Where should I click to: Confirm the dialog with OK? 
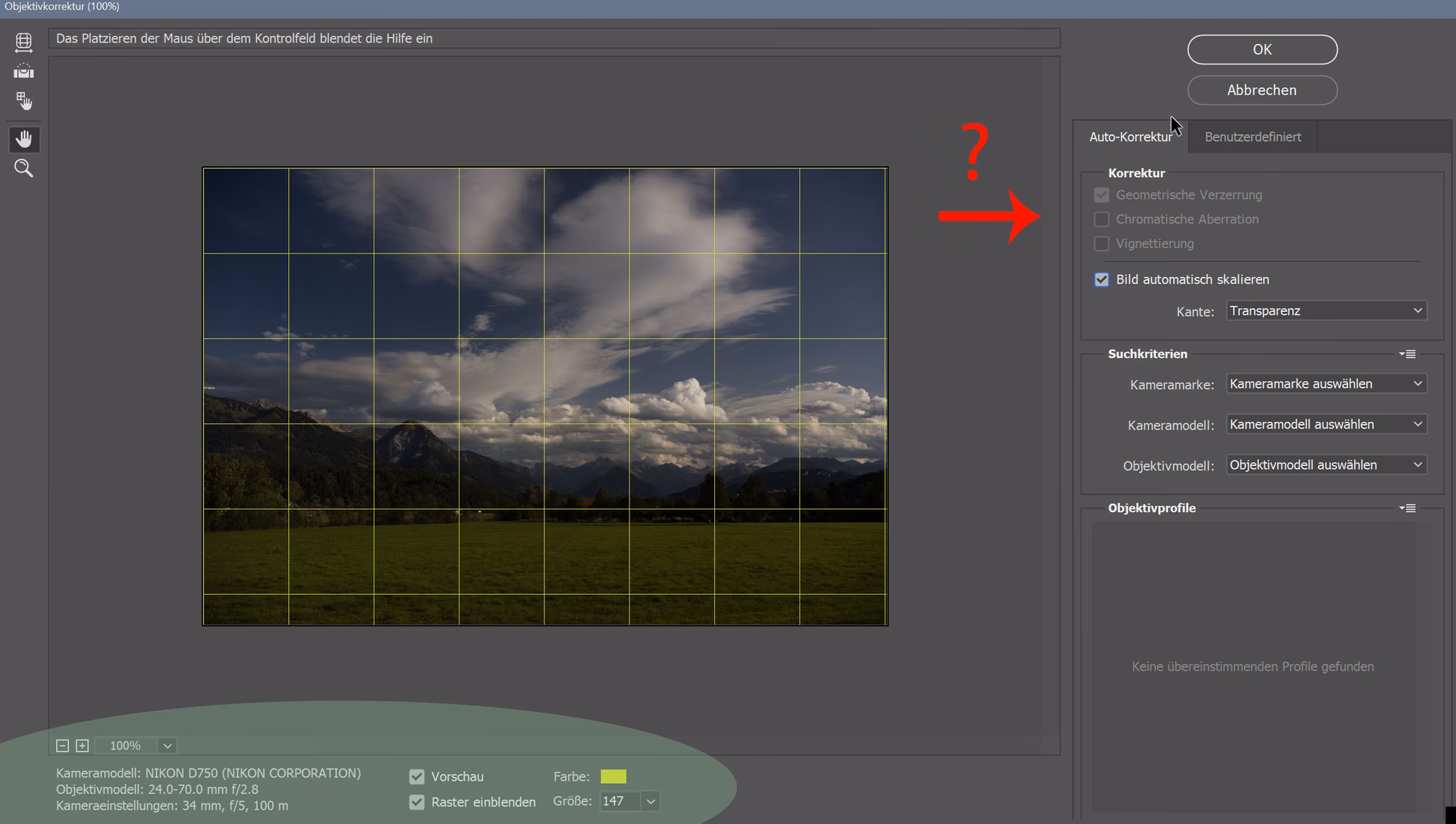(1261, 49)
